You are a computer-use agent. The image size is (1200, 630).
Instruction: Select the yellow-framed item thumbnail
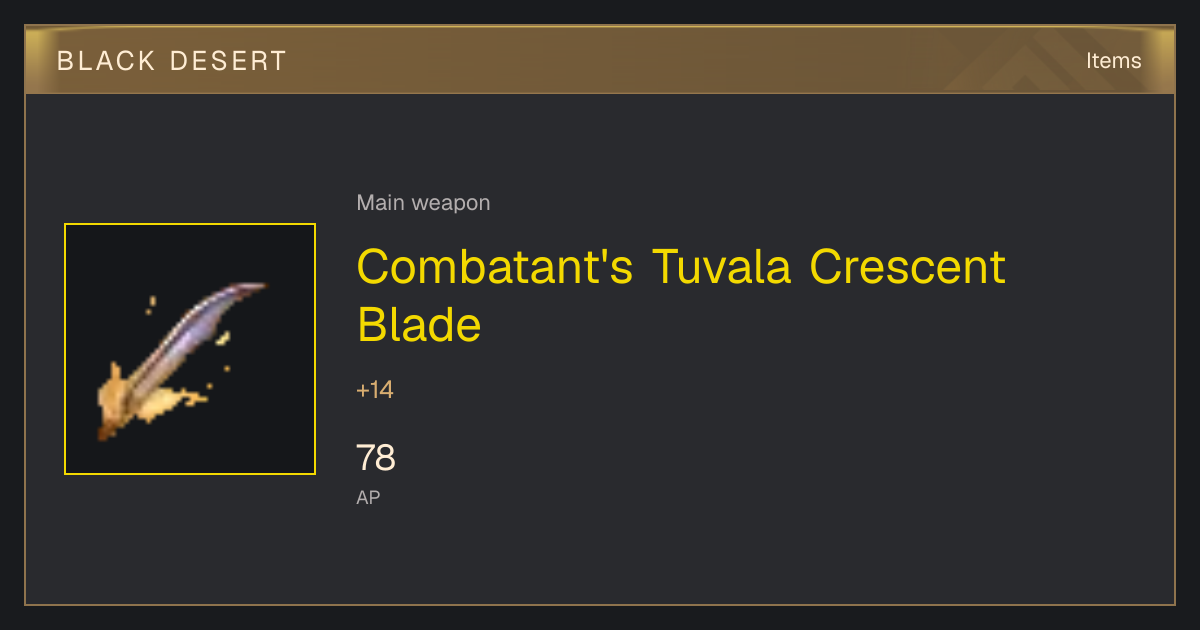[x=190, y=349]
